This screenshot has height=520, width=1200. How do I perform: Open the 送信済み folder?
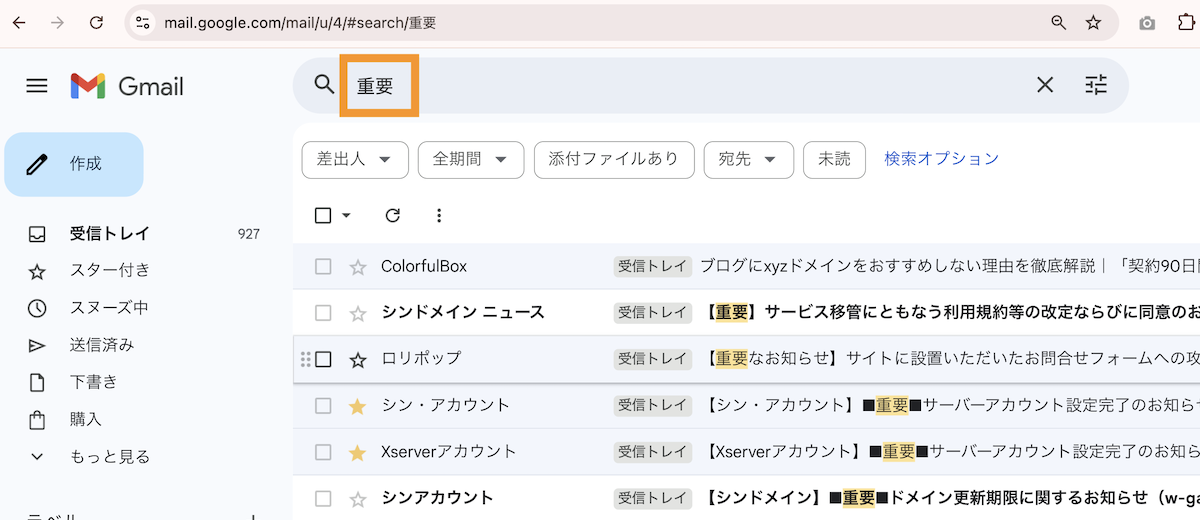pos(101,345)
